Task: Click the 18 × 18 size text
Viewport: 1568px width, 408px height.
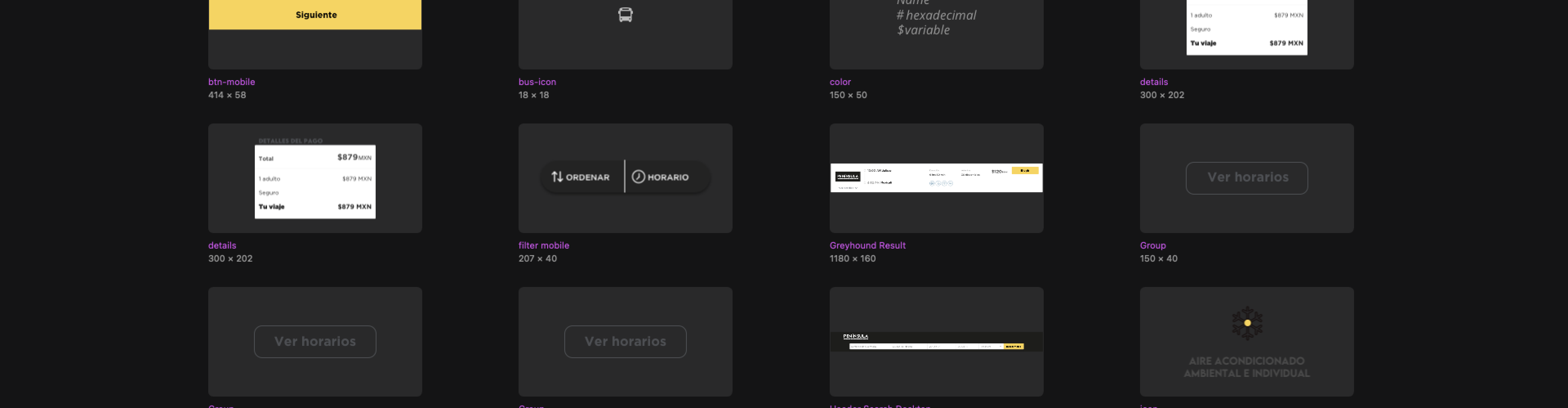Action: [x=534, y=95]
